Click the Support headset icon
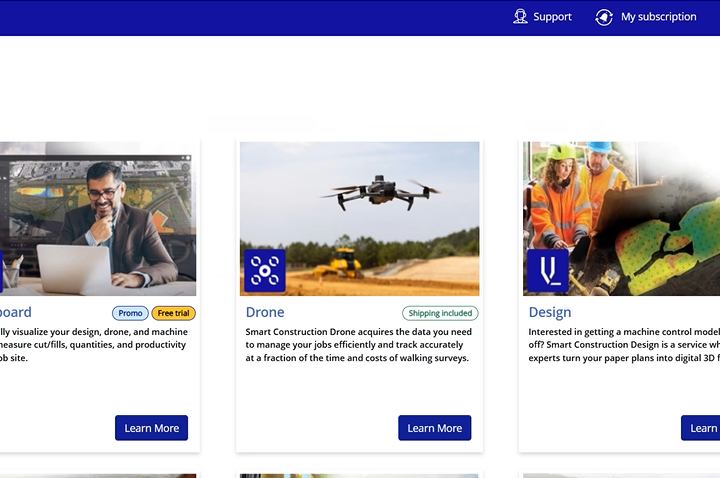Viewport: 720px width, 478px height. click(x=520, y=17)
